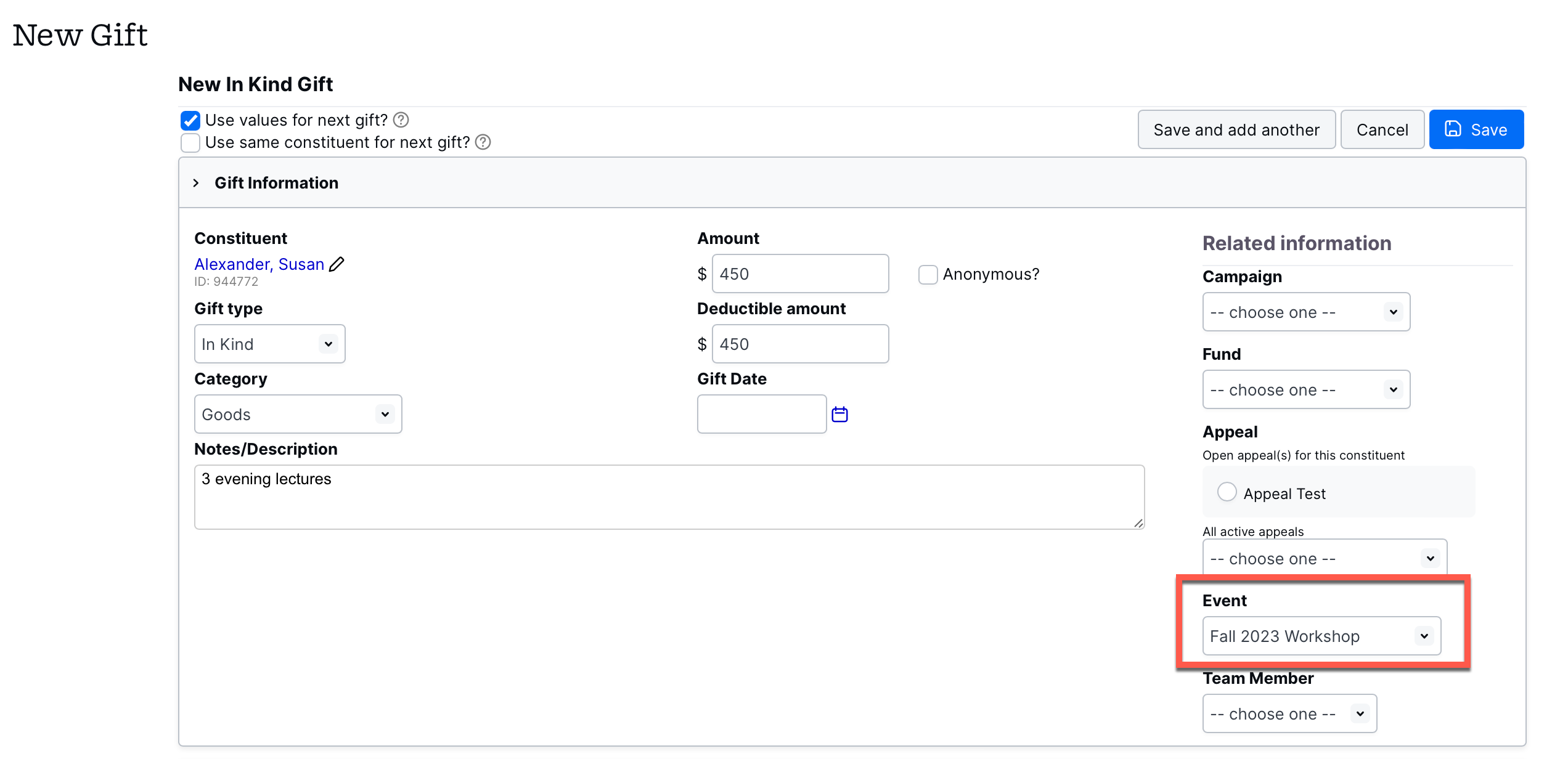The width and height of the screenshot is (1568, 759).
Task: Click the pencil icon beside Alexander, Susan
Action: pos(337,264)
